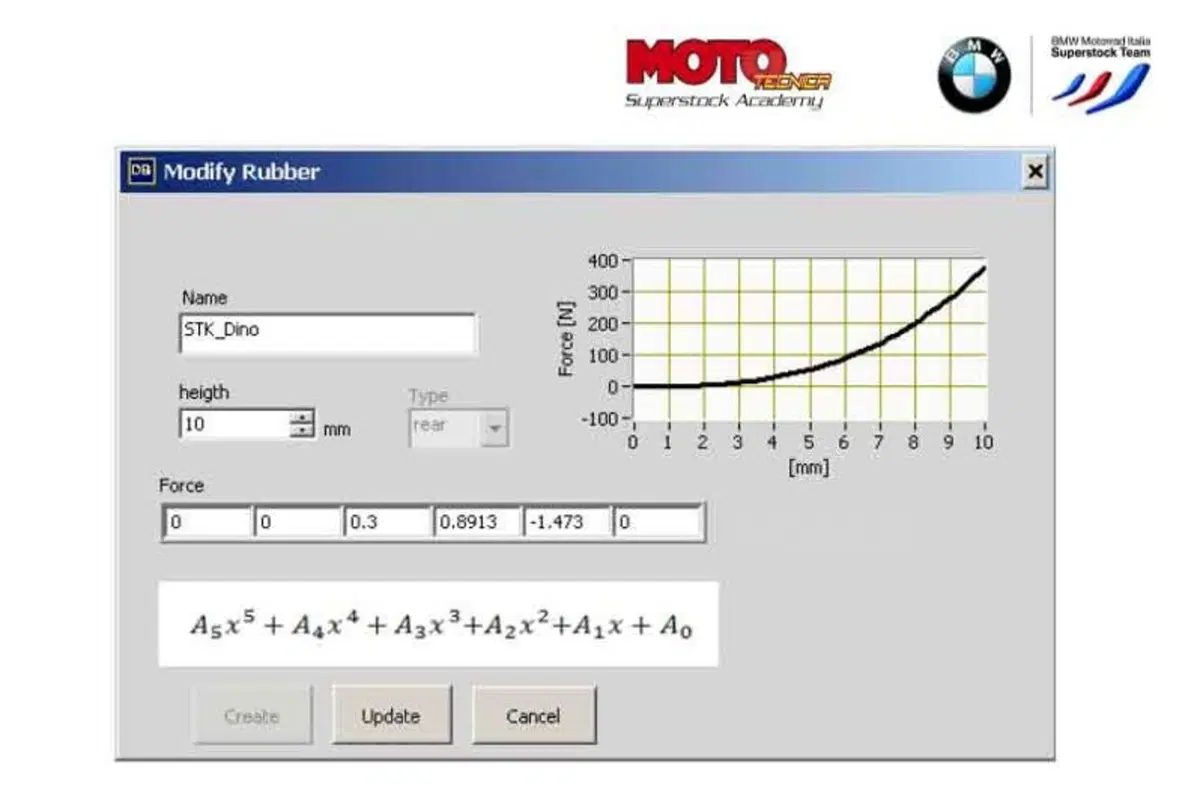1200x799 pixels.
Task: Click the Update button
Action: 391,716
